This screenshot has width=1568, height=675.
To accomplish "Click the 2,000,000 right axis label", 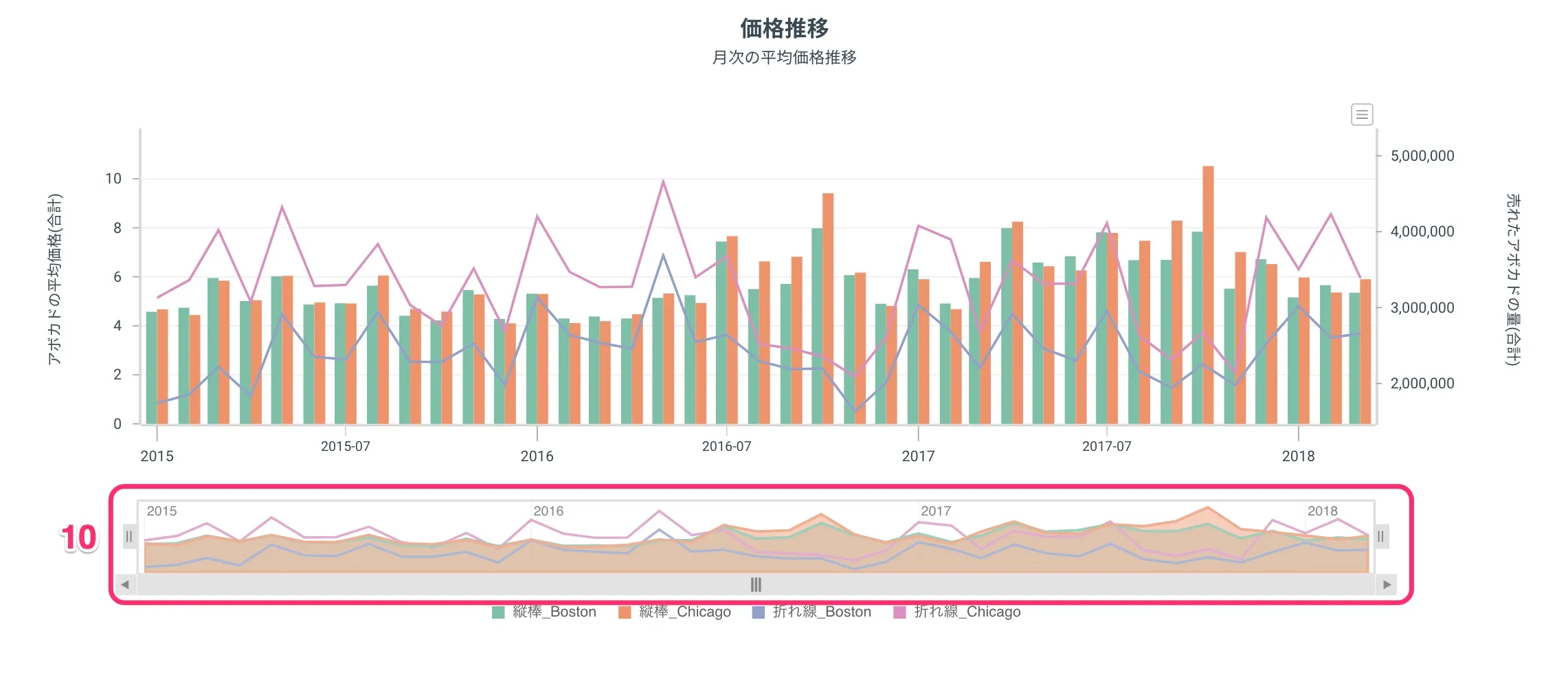I will (x=1422, y=384).
